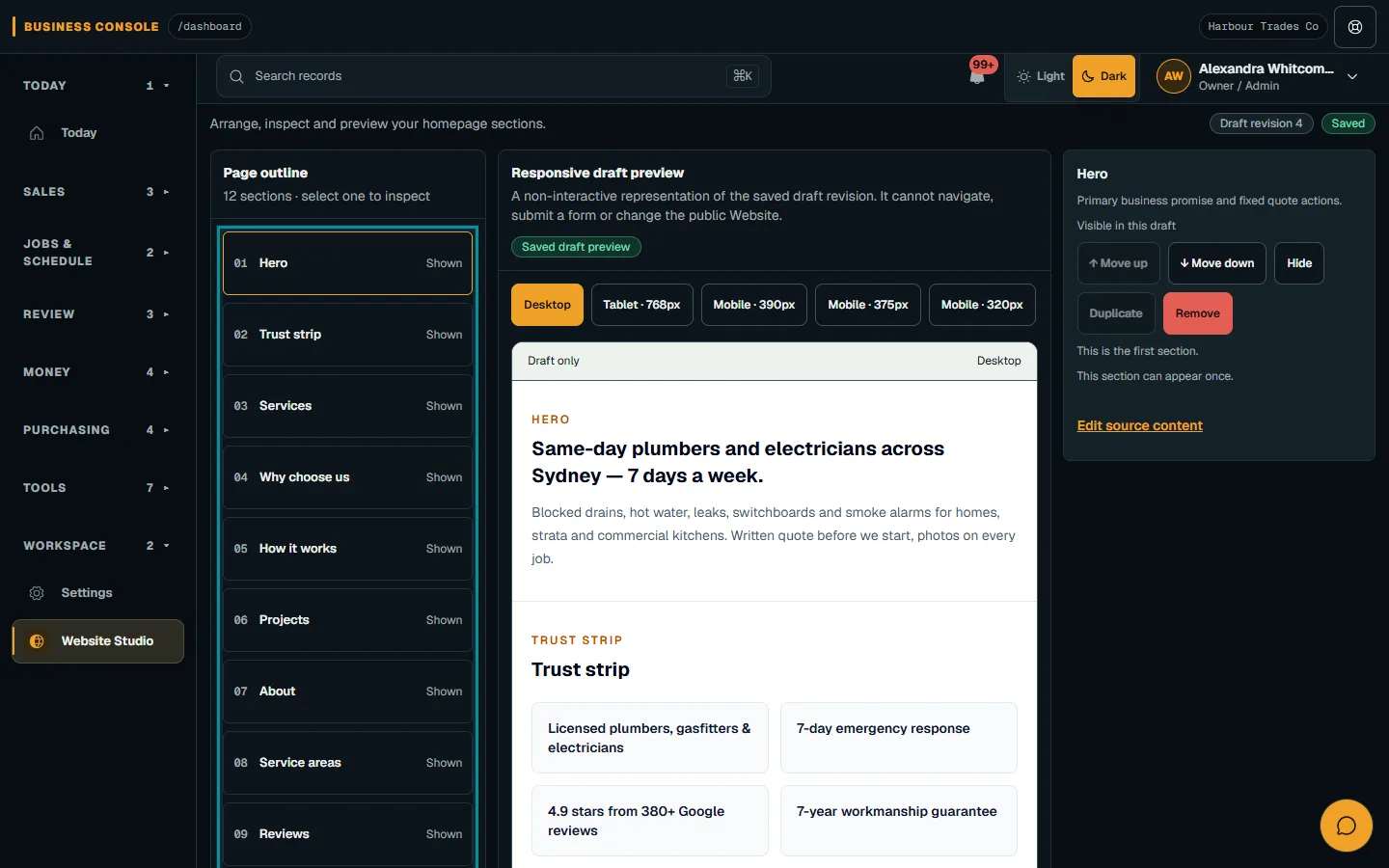Select the 03 Services outline row
The height and width of the screenshot is (868, 1389).
pyautogui.click(x=347, y=406)
